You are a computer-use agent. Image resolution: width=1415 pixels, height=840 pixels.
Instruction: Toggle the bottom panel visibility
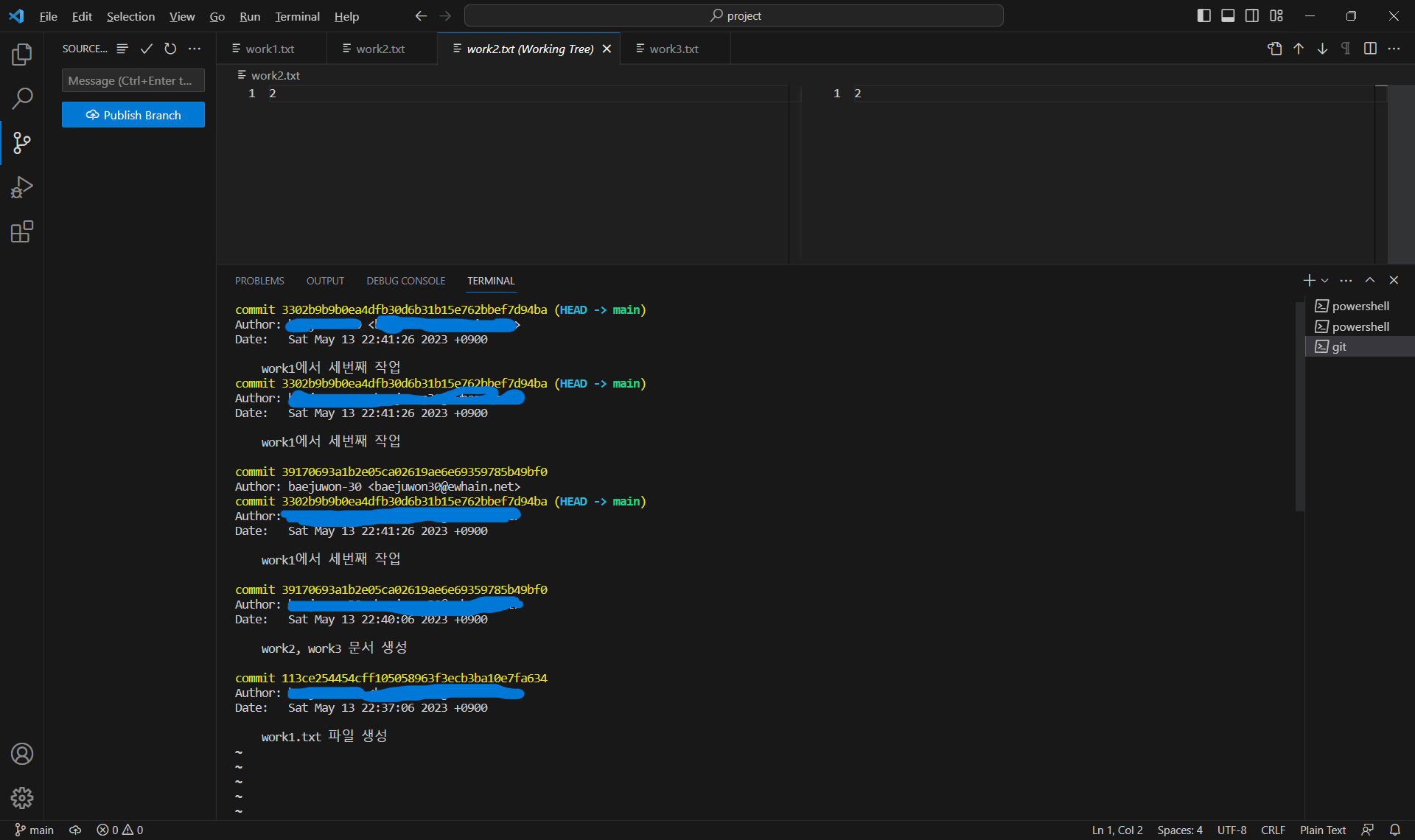coord(1228,15)
